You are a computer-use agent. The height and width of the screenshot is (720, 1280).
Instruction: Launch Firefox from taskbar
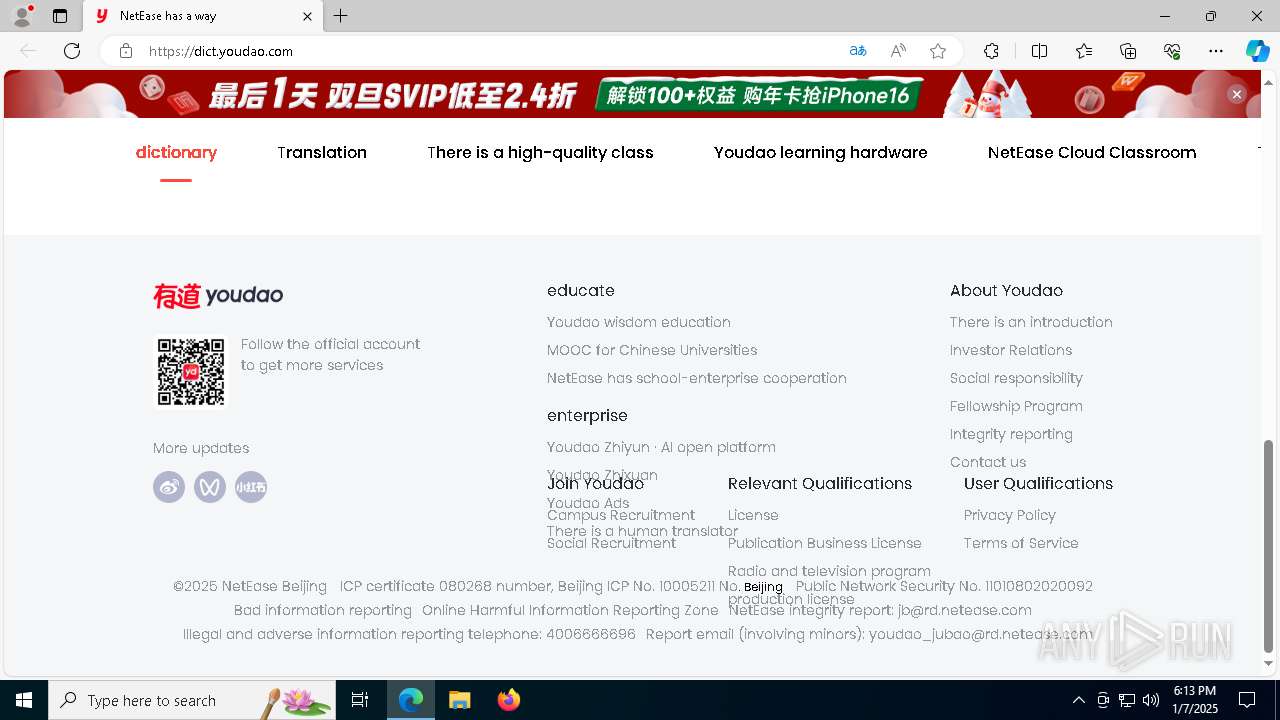509,700
